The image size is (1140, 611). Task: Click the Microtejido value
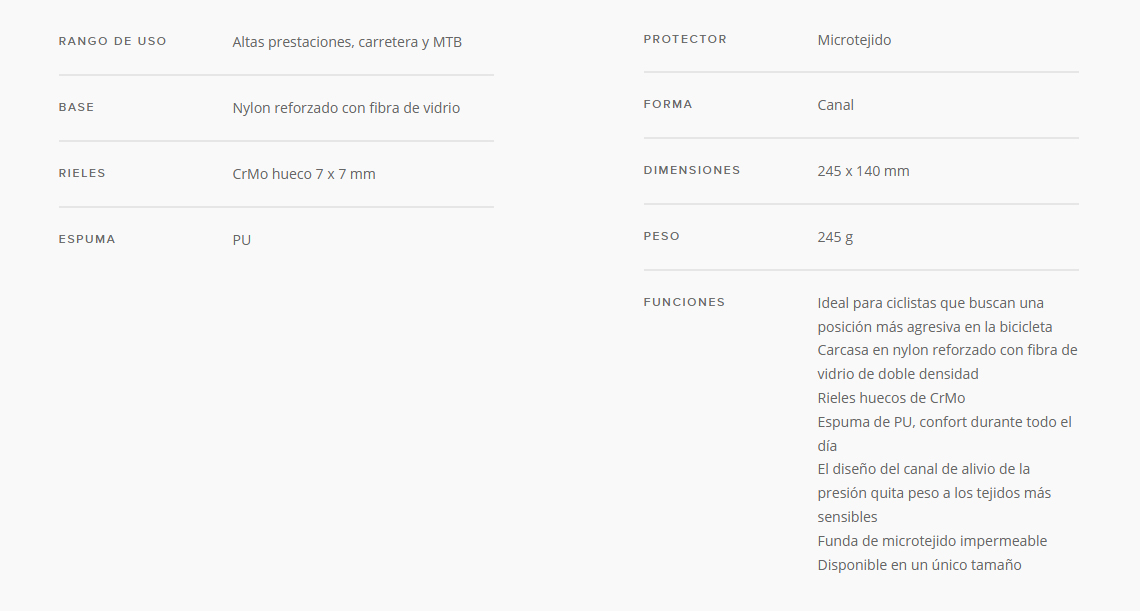click(x=854, y=40)
